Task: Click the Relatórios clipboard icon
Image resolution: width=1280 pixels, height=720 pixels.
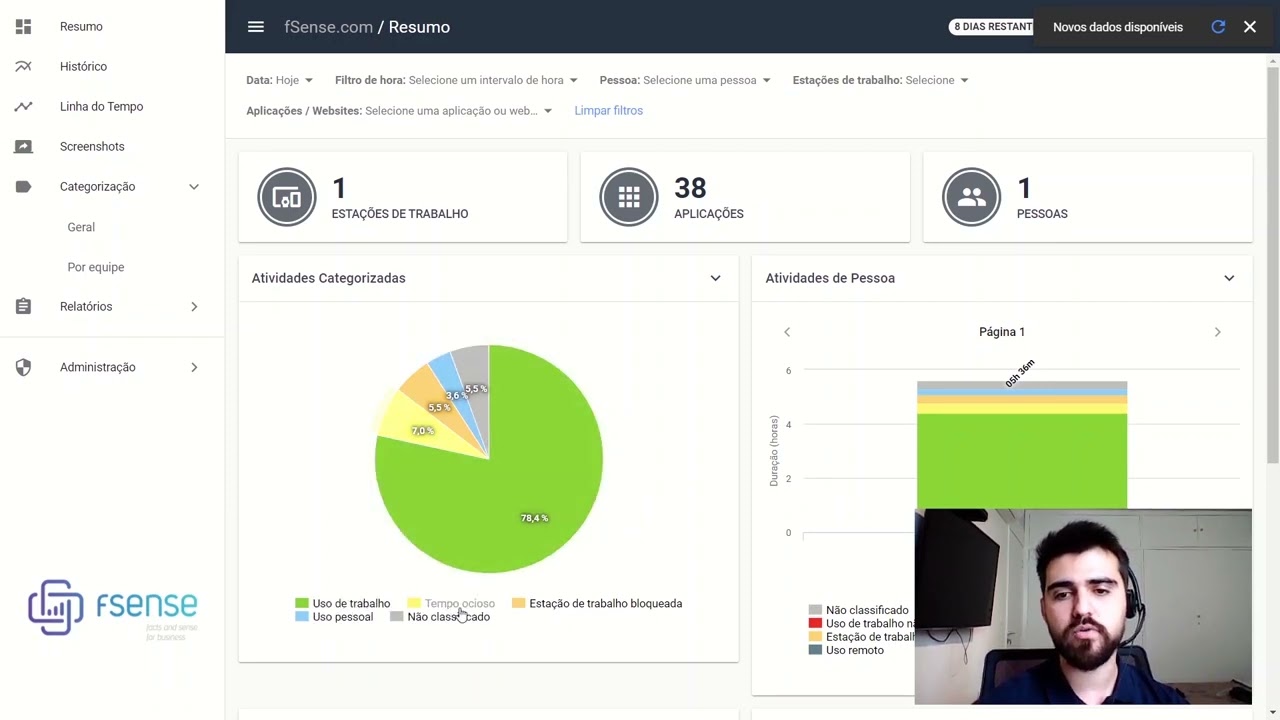Action: pos(23,306)
